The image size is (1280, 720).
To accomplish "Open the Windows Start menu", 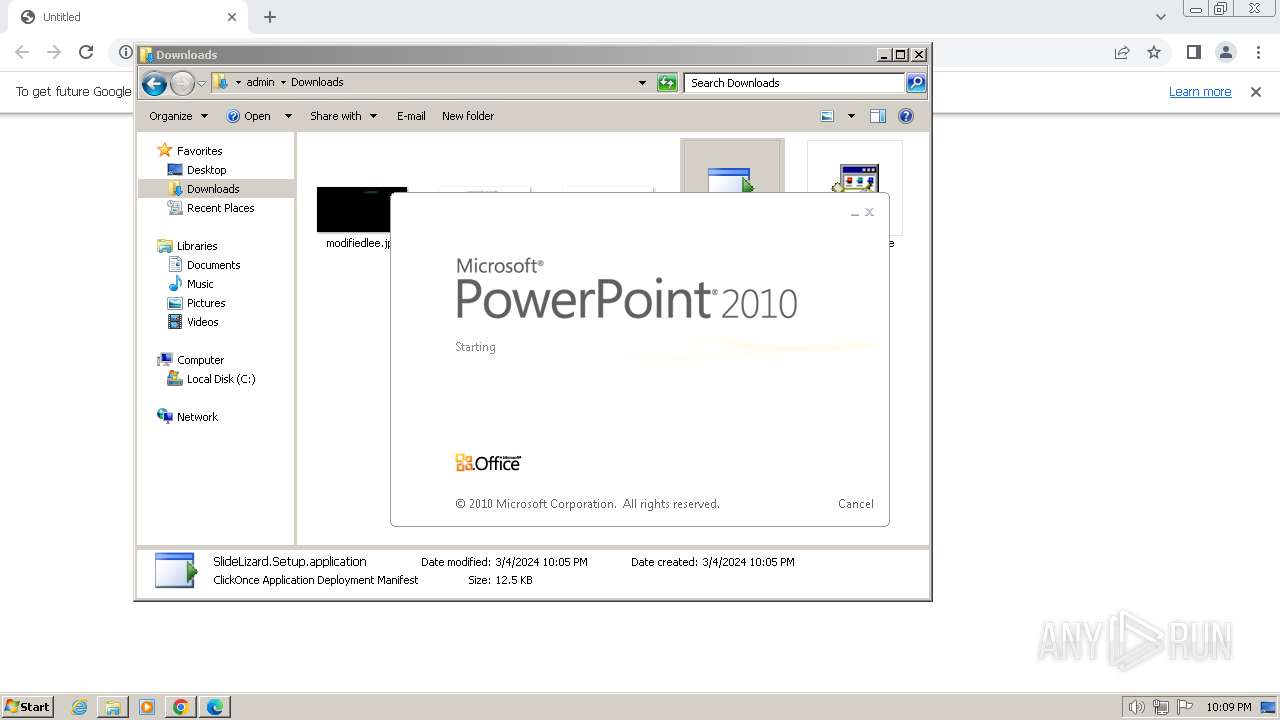I will point(28,706).
